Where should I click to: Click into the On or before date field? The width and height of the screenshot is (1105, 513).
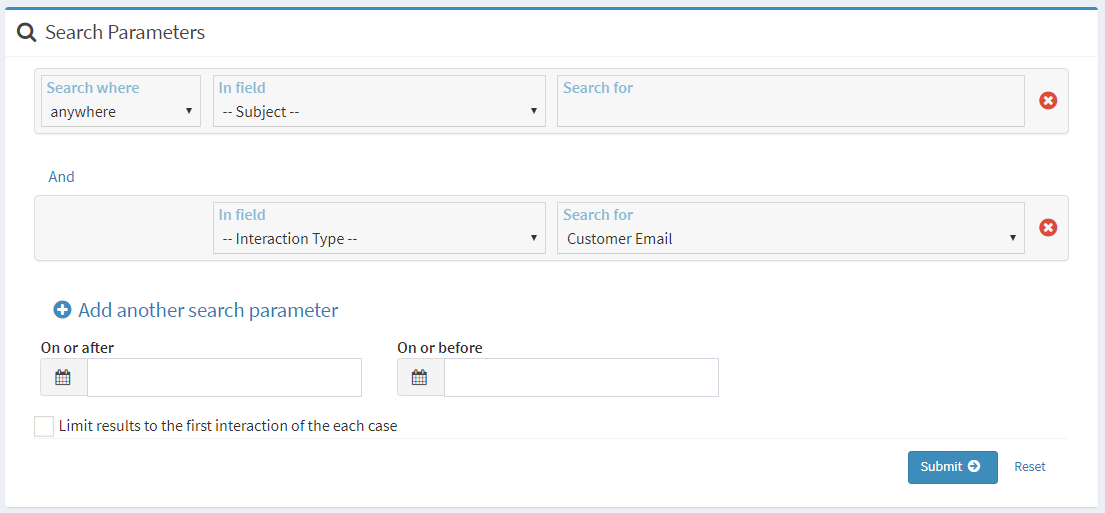[581, 378]
